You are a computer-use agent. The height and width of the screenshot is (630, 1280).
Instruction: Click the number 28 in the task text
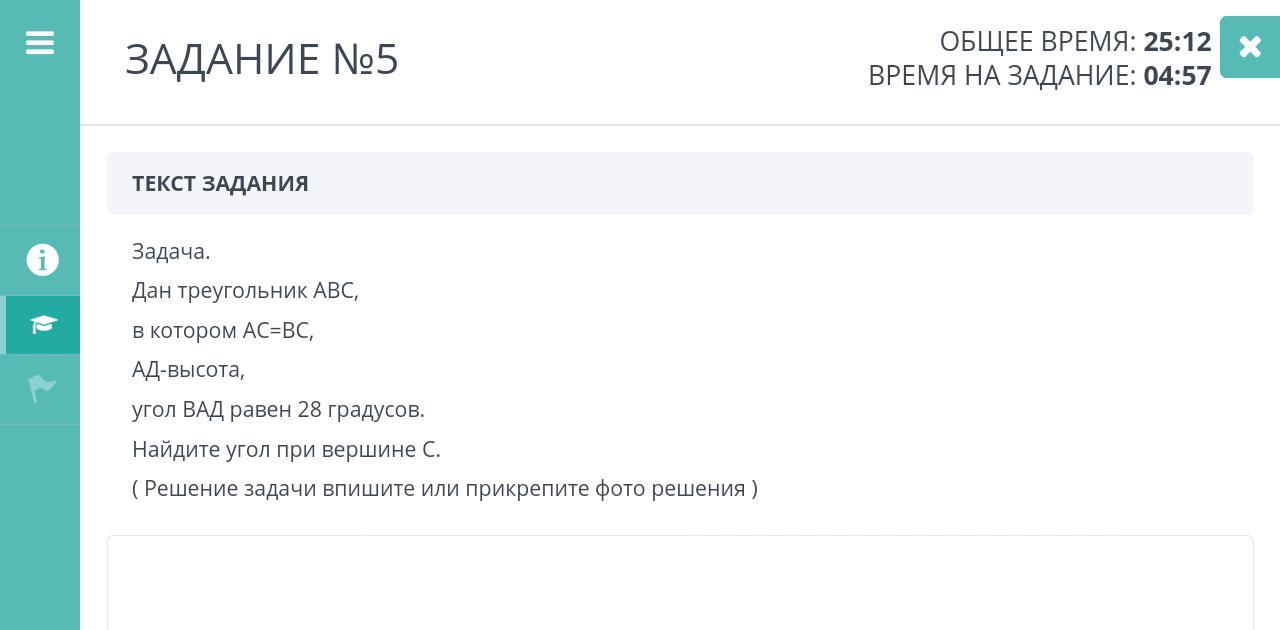click(x=310, y=410)
